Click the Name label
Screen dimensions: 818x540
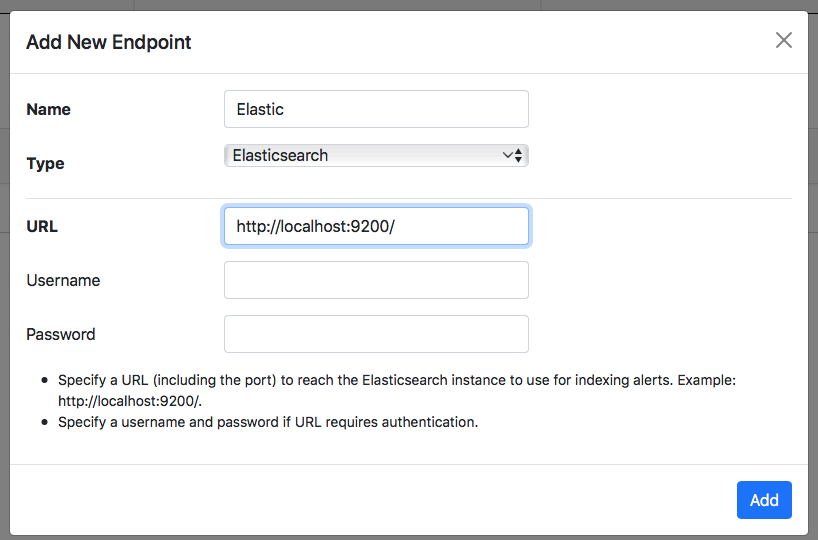[x=49, y=110]
